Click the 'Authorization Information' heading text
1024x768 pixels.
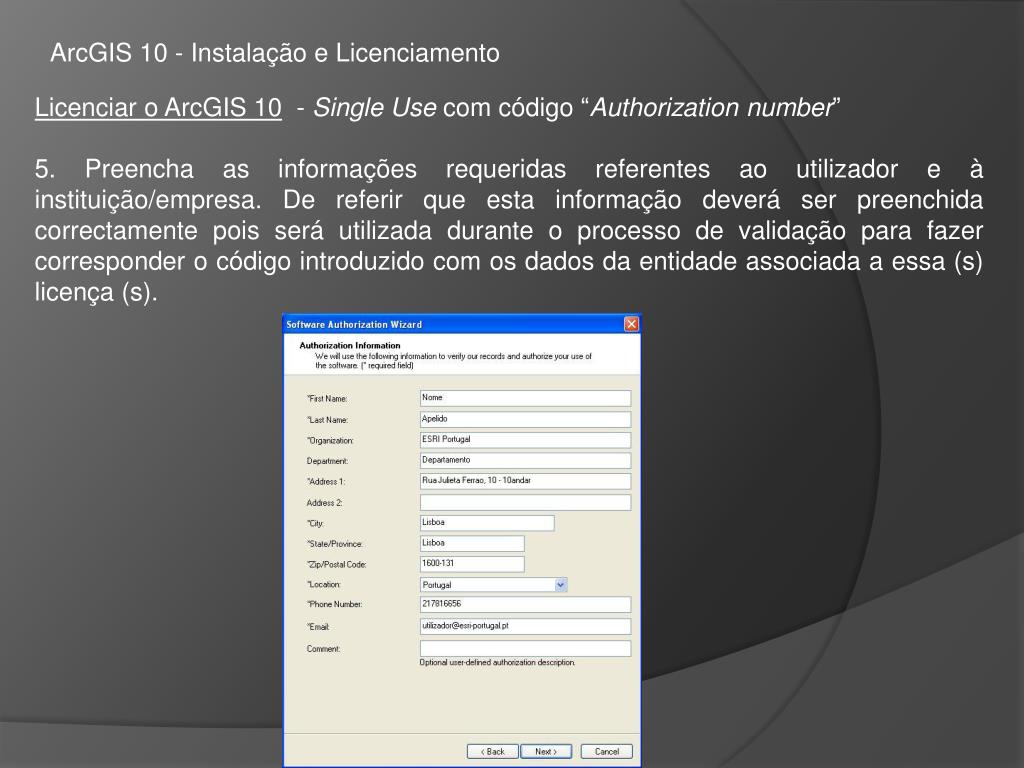click(349, 345)
